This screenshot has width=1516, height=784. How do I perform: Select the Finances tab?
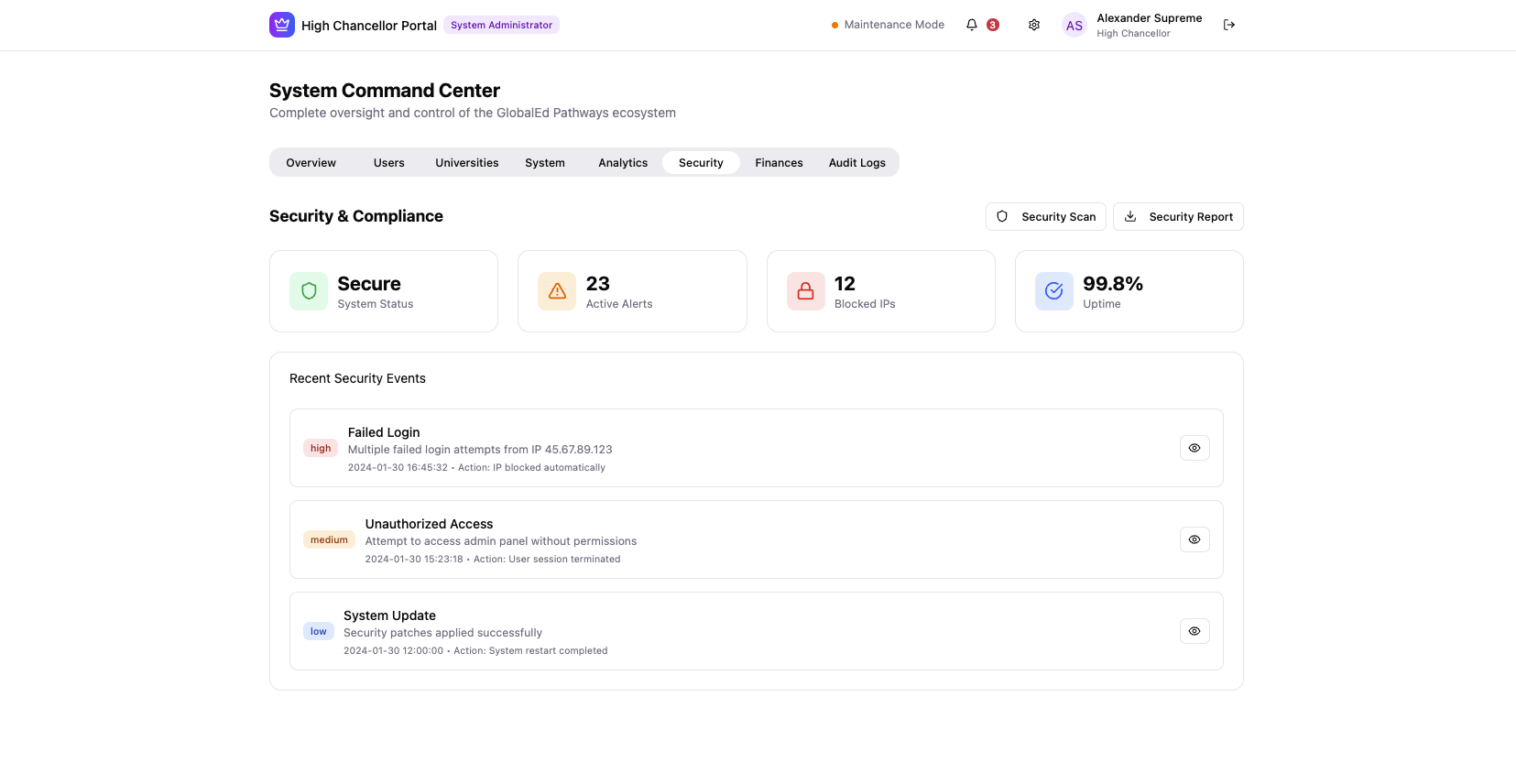point(779,163)
